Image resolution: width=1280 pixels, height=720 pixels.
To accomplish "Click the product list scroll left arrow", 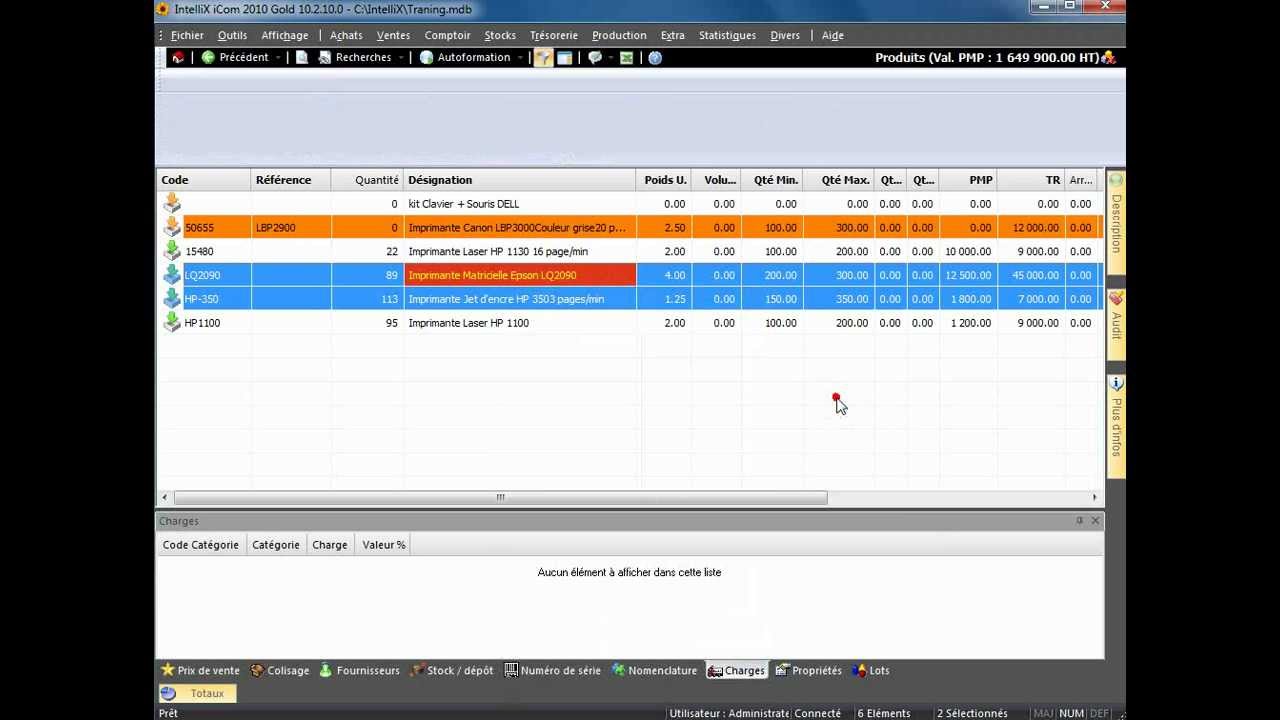I will point(165,497).
